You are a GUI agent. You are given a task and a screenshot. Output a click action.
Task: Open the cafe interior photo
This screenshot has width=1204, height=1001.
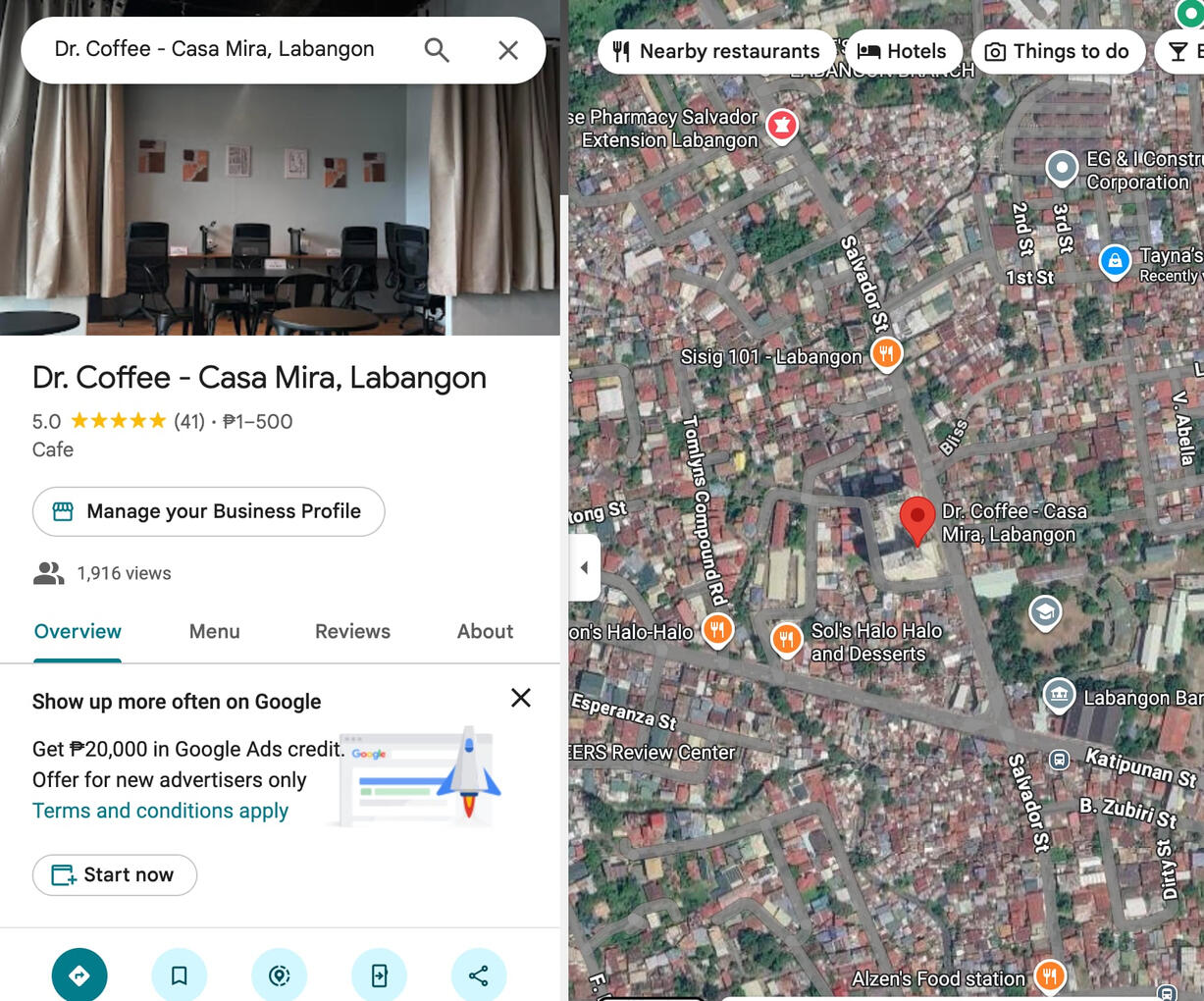click(x=280, y=210)
